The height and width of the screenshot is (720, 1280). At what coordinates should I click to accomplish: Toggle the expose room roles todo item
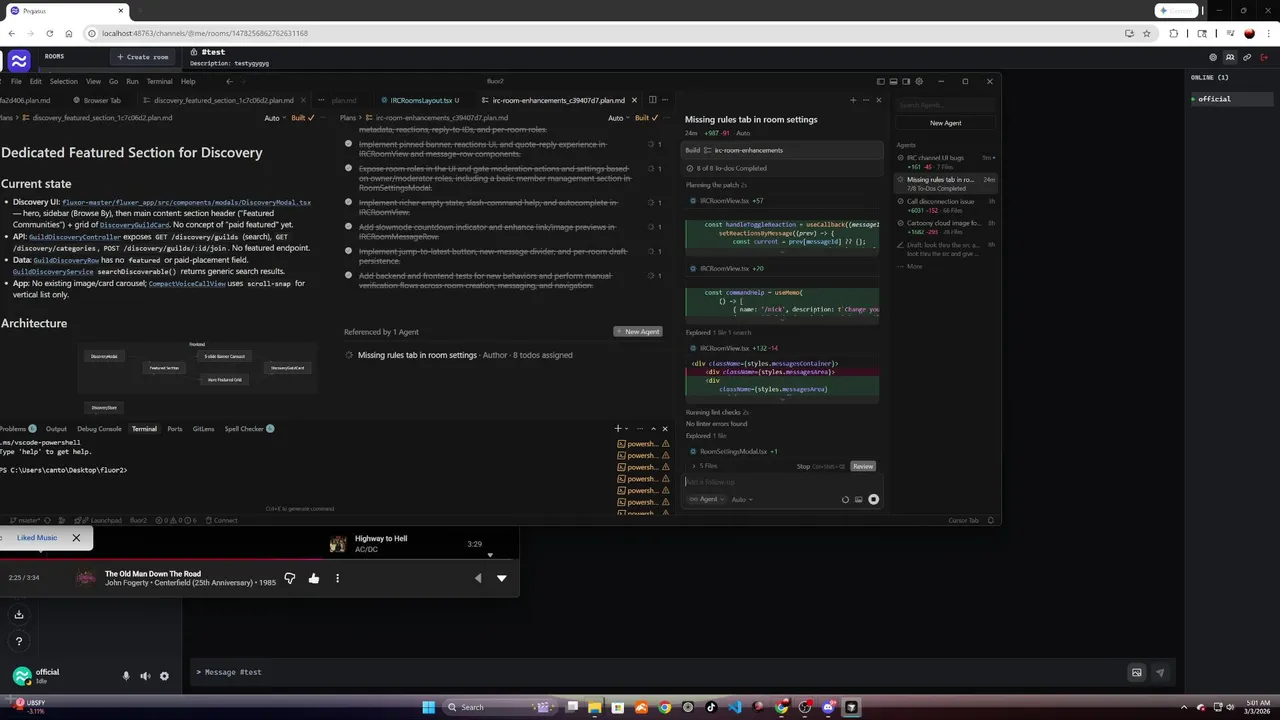coord(348,168)
